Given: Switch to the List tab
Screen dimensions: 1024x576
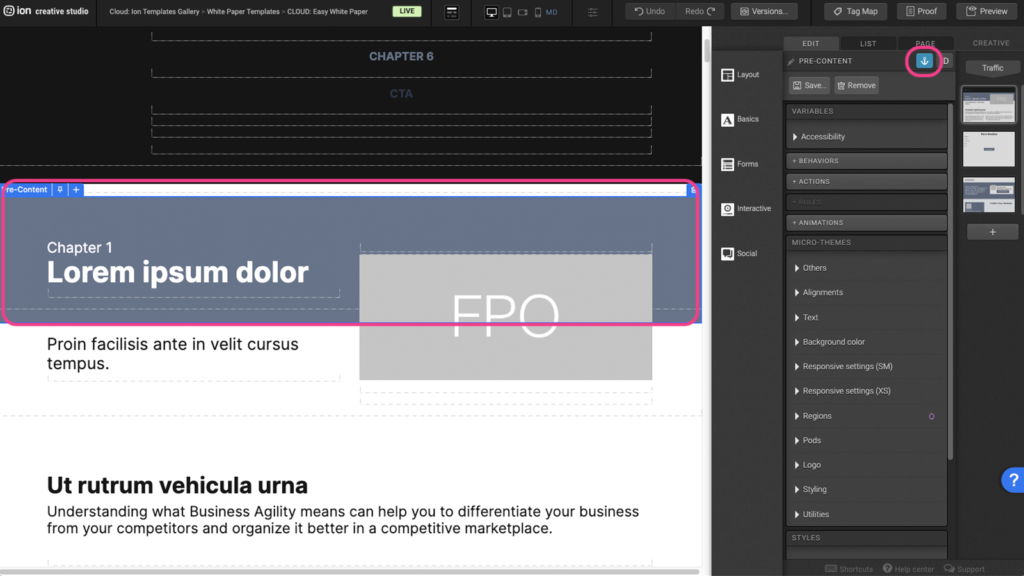Looking at the screenshot, I should (x=868, y=43).
